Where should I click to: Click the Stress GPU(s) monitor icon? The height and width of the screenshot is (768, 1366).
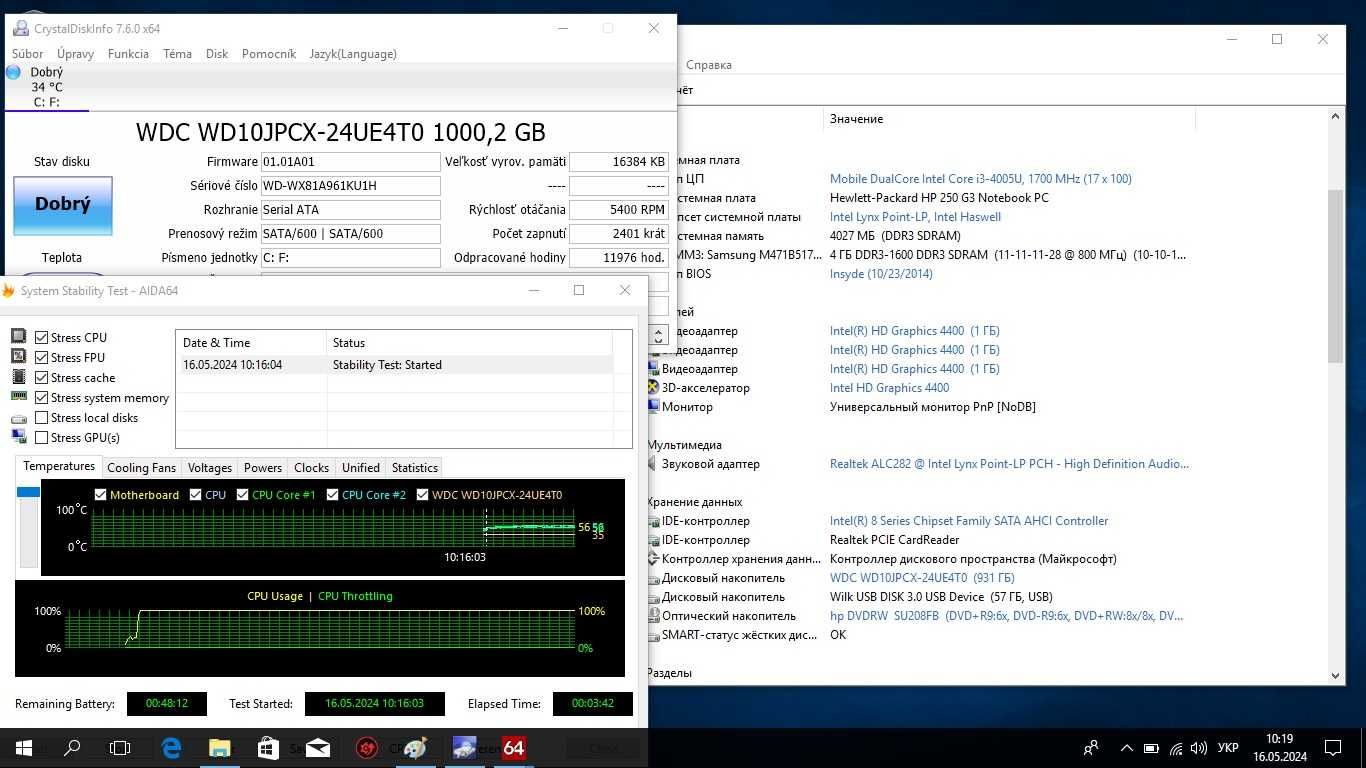(19, 437)
